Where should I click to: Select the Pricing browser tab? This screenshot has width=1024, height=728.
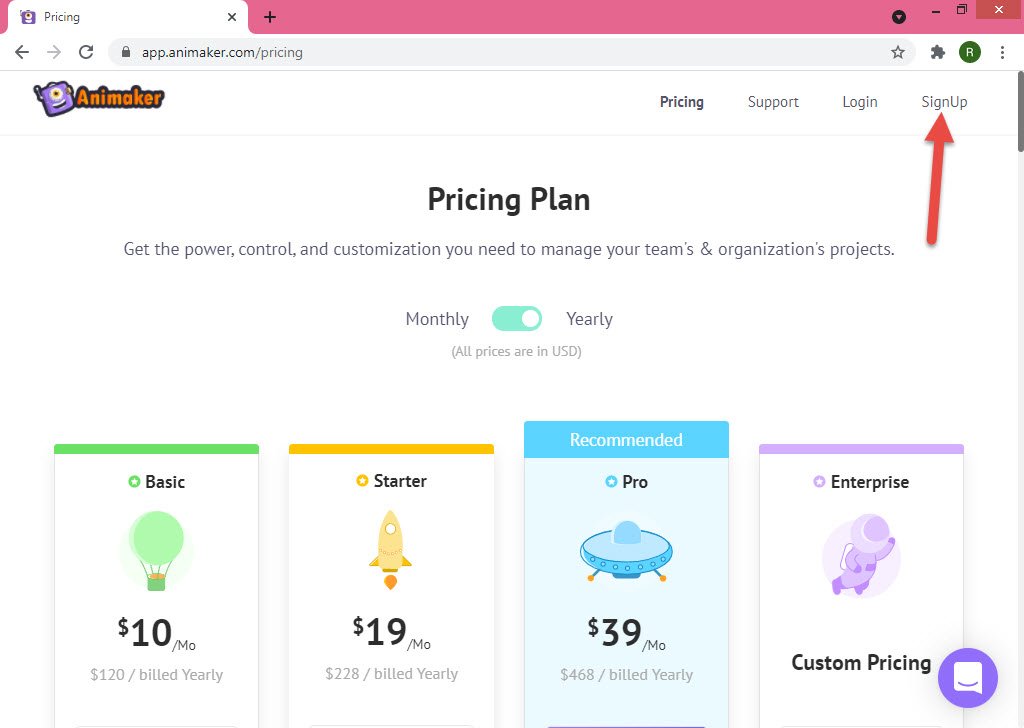pyautogui.click(x=127, y=17)
